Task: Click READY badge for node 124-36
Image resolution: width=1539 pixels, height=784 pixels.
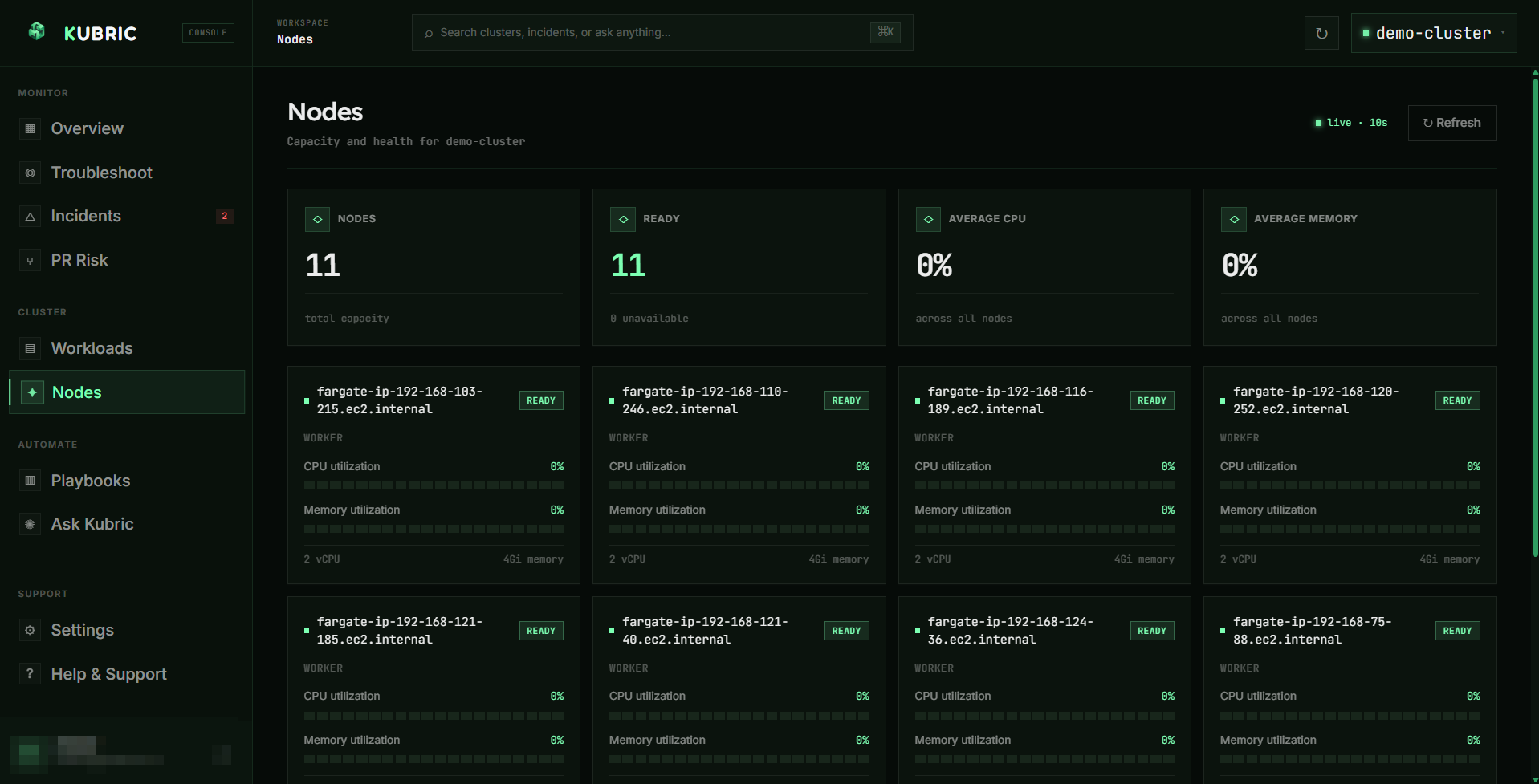Action: pyautogui.click(x=1152, y=631)
